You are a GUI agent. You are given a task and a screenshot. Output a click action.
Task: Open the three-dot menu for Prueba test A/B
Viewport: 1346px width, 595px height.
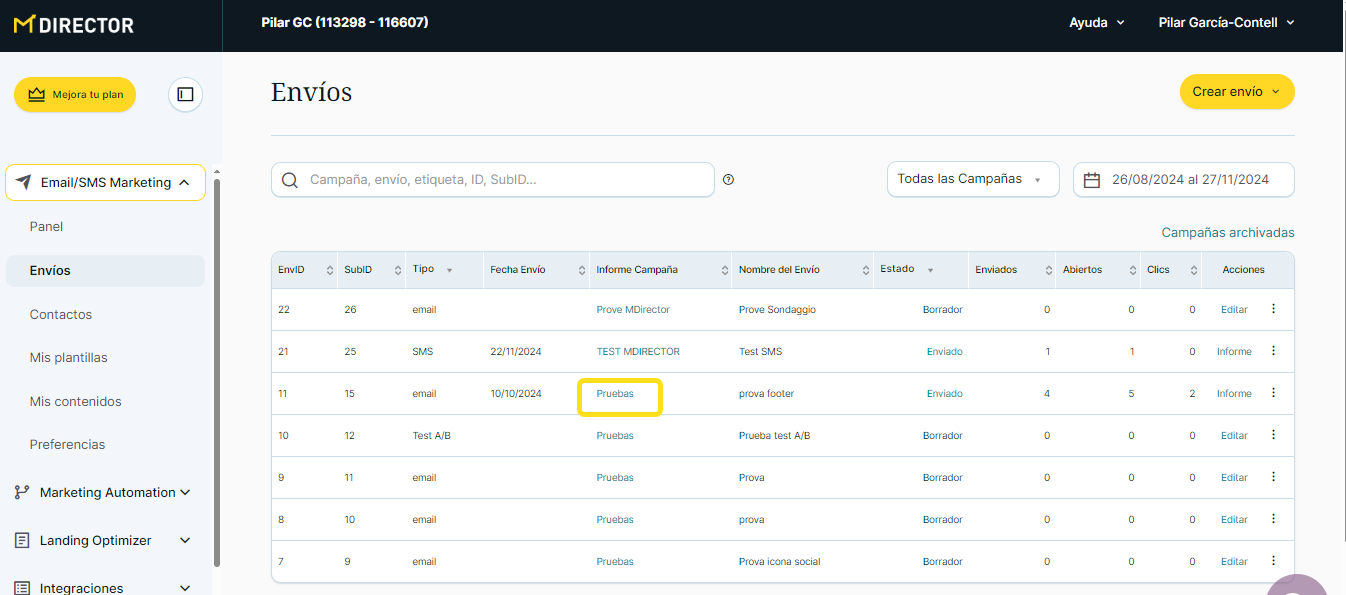coord(1273,435)
